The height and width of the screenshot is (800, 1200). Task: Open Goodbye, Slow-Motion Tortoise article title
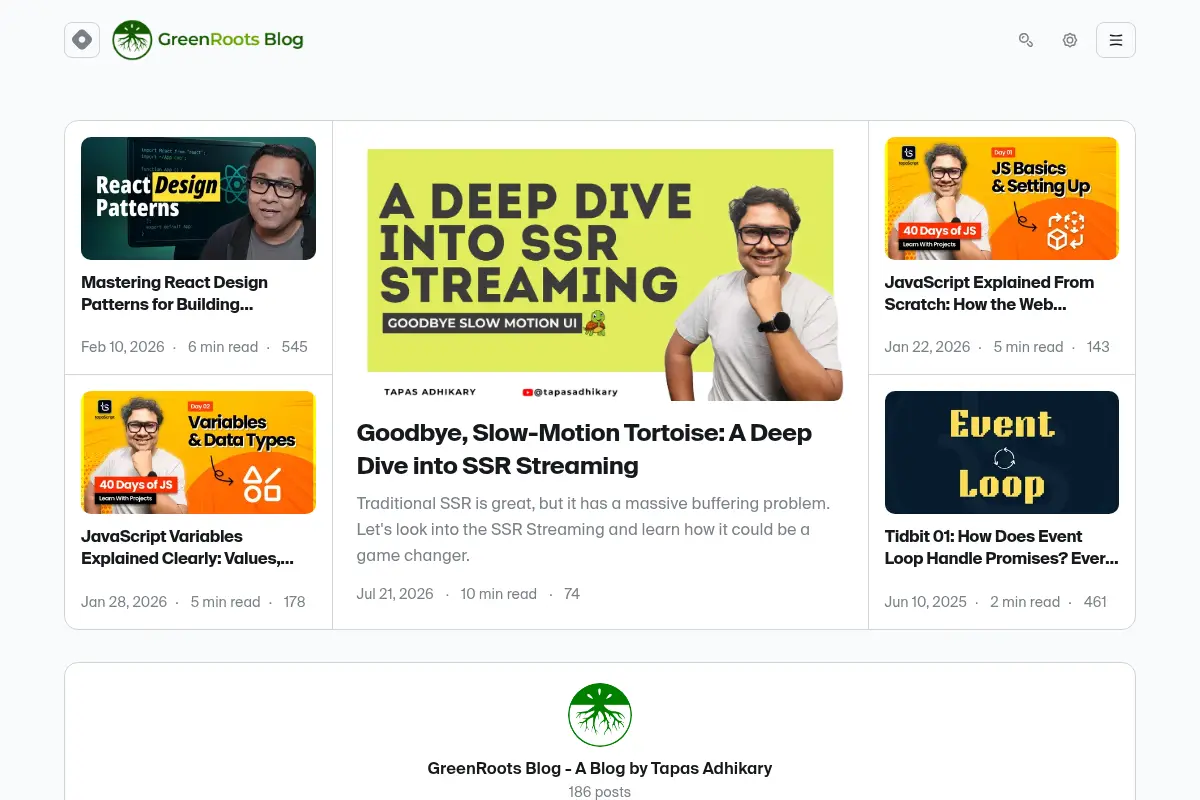584,449
